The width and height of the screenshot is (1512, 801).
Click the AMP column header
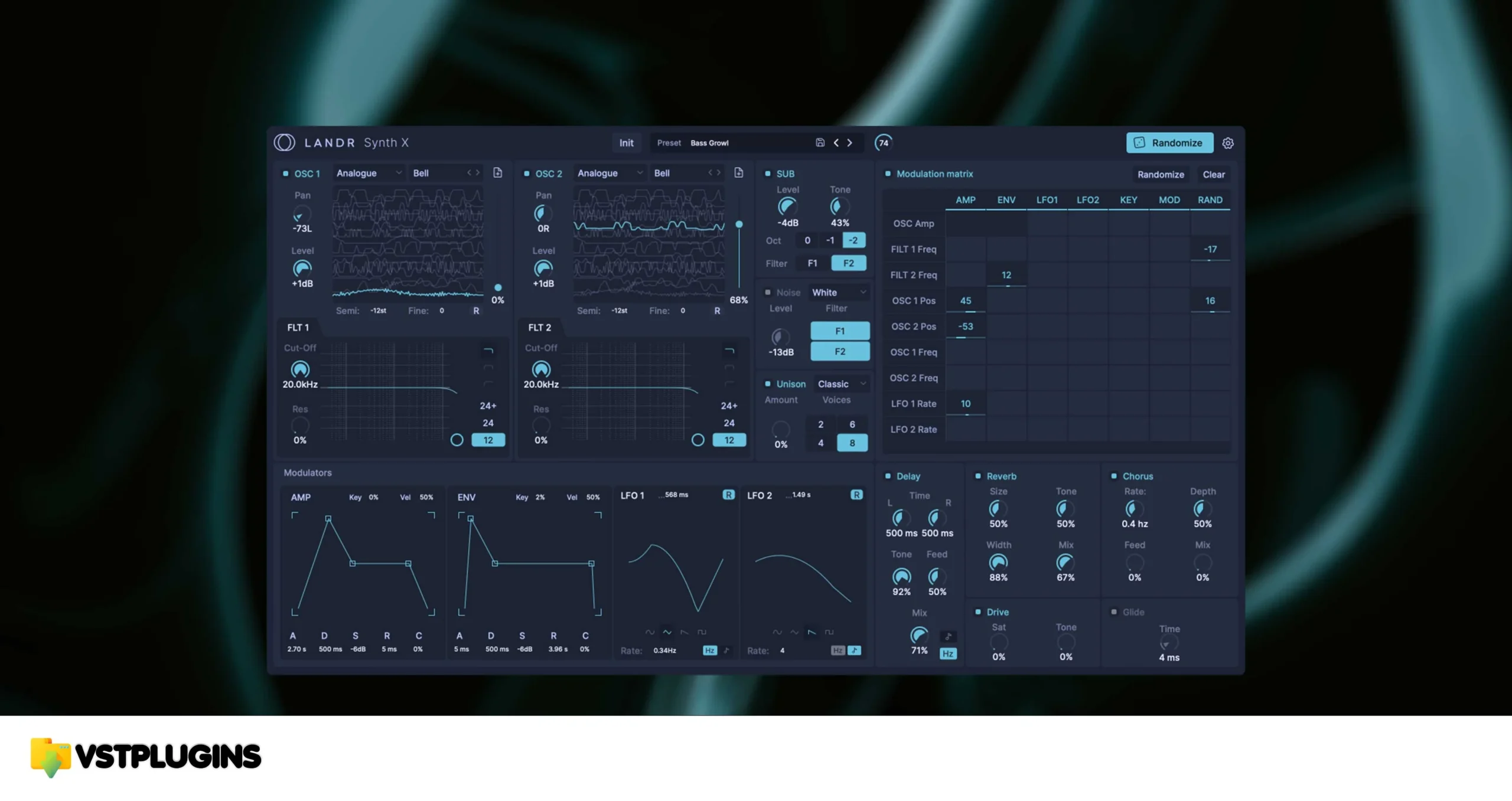point(965,200)
